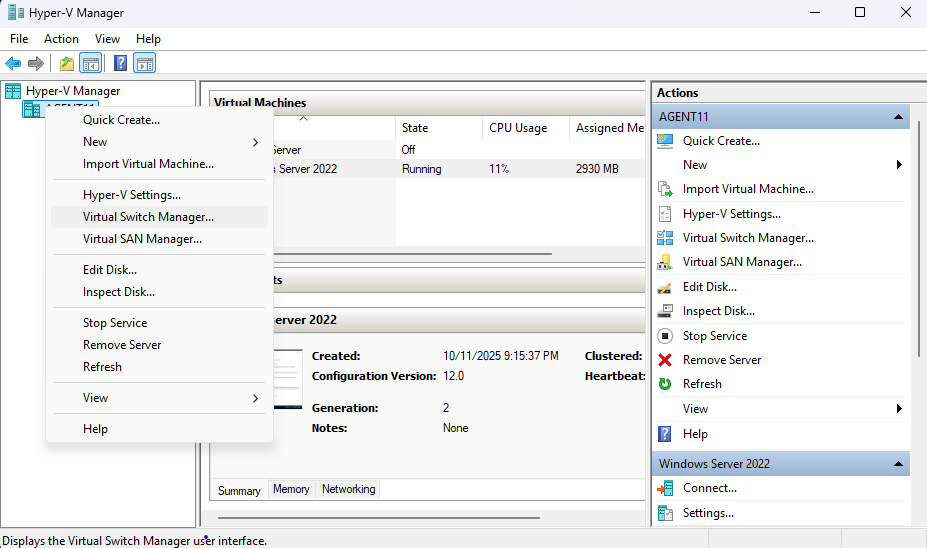This screenshot has height=548, width=927.
Task: Switch to the Networking tab
Action: pyautogui.click(x=348, y=489)
